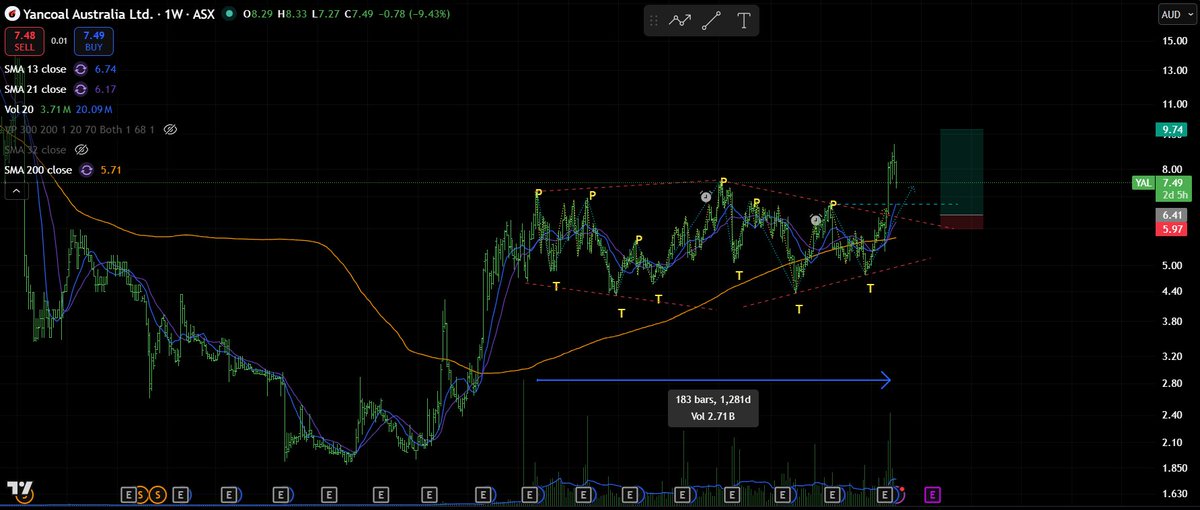Image resolution: width=1200 pixels, height=510 pixels.
Task: Select the SMA 21 close legend
Action: (35, 89)
